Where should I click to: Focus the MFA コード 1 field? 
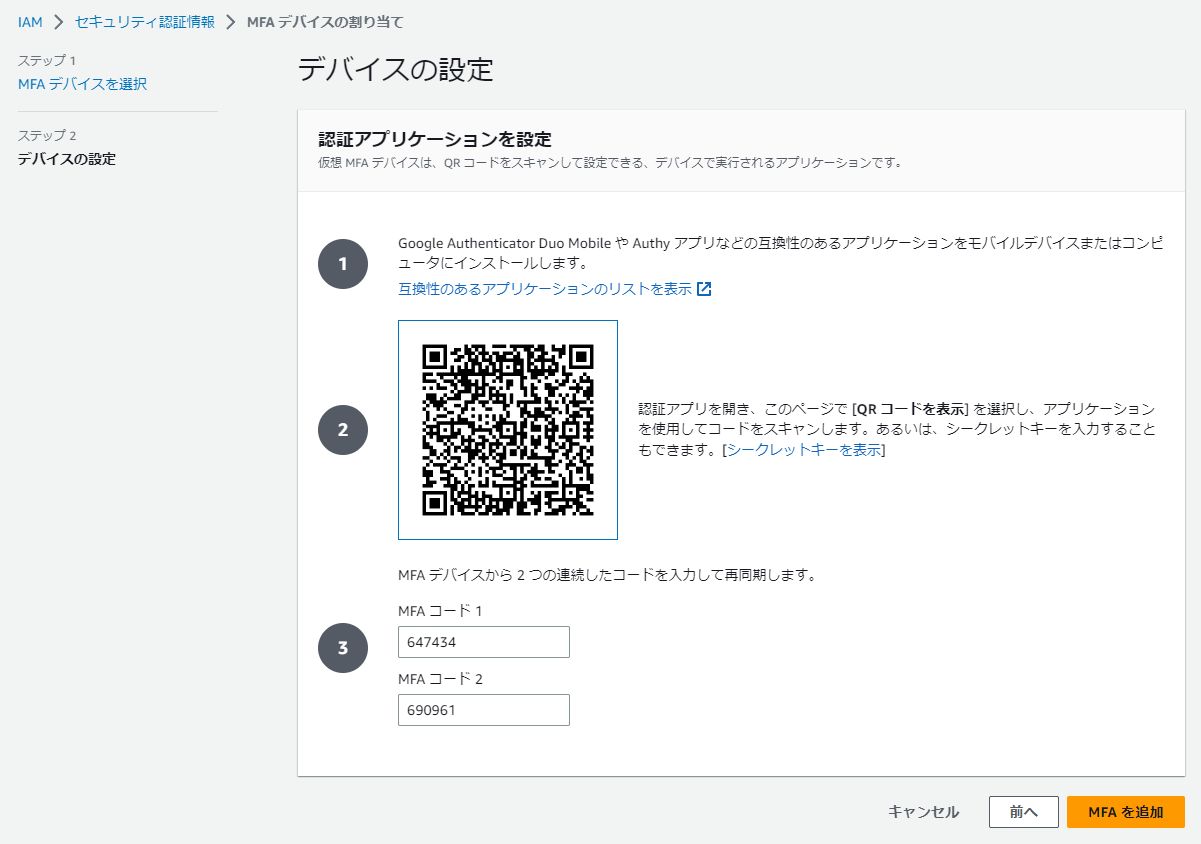(x=484, y=642)
